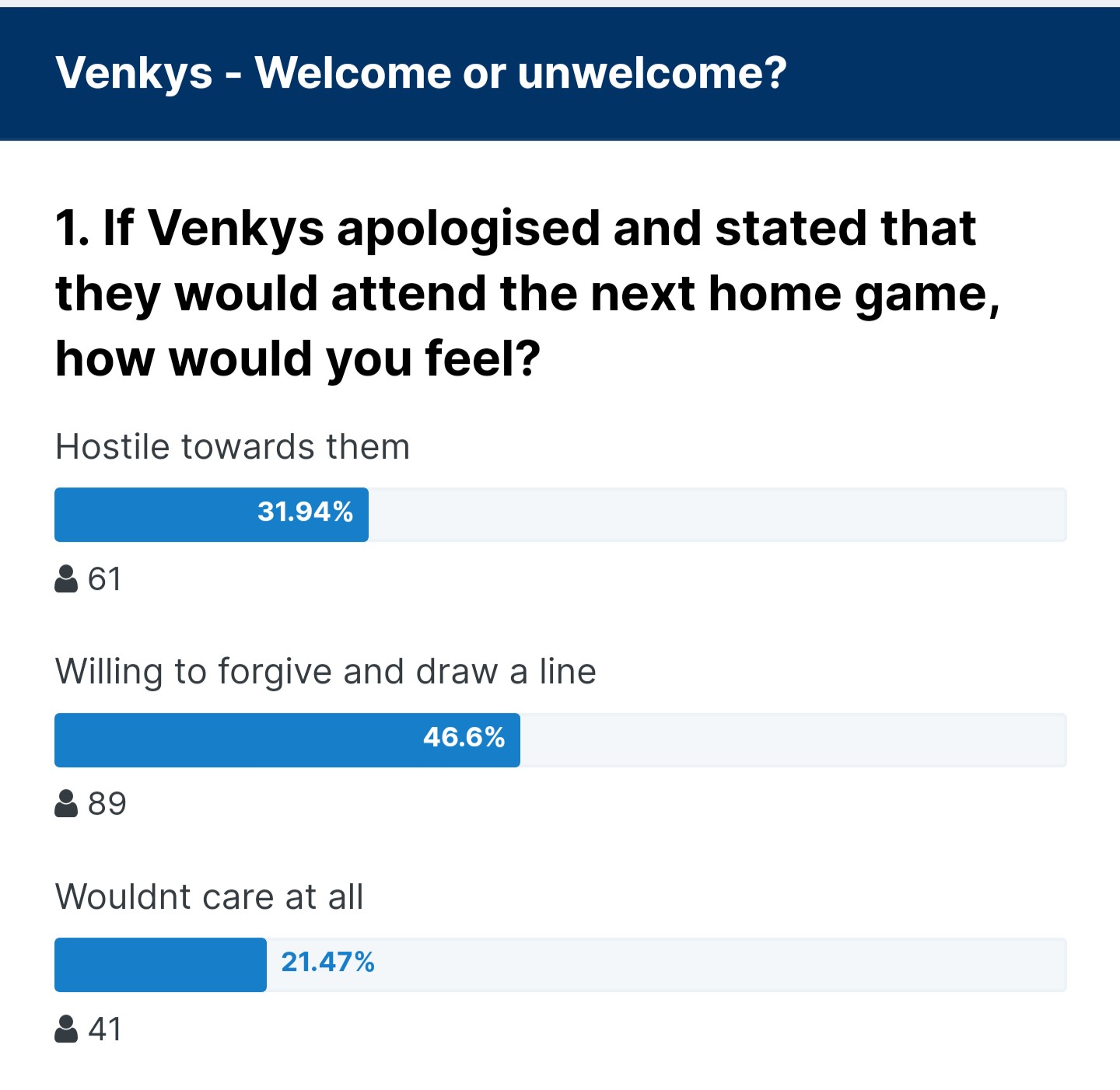This screenshot has height=1090, width=1120.
Task: Click the 46.6% percentage text
Action: click(464, 737)
